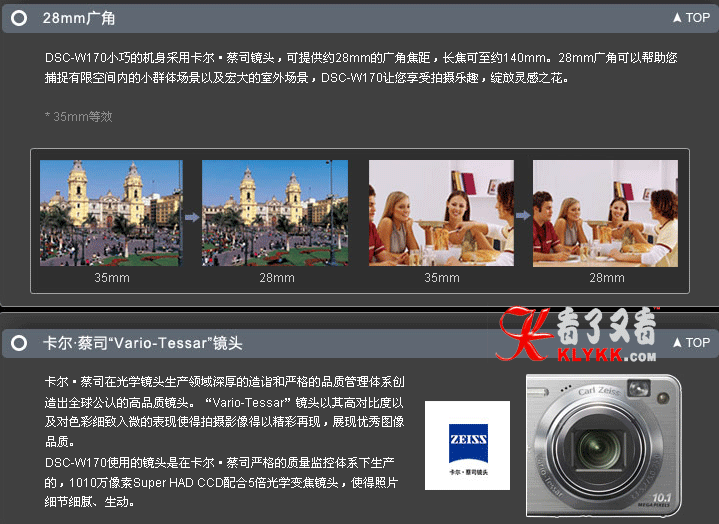Viewport: 719px width, 524px height.
Task: Click the line starting DSC-W170使用的镜头
Action: (x=220, y=463)
